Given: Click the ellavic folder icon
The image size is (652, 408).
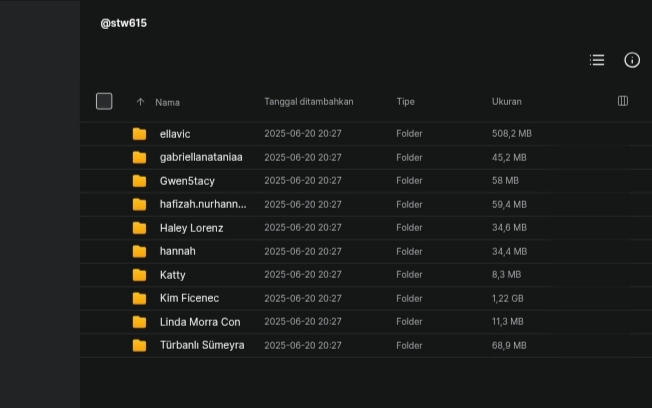Looking at the screenshot, I should 139,134.
